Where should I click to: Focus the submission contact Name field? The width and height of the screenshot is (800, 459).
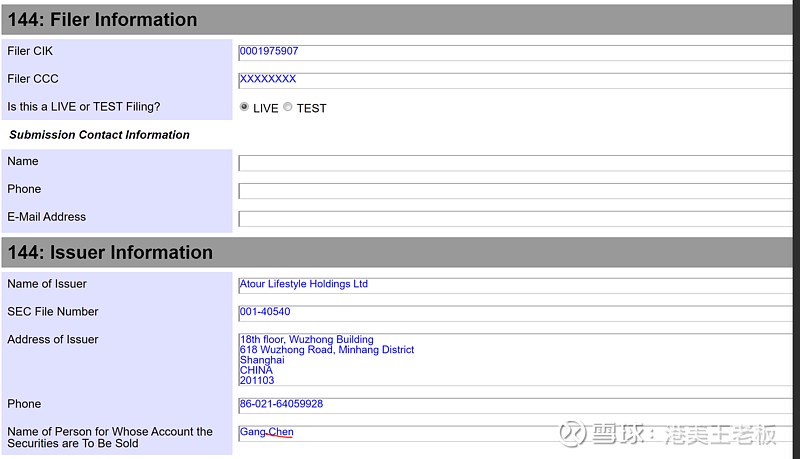tap(515, 163)
